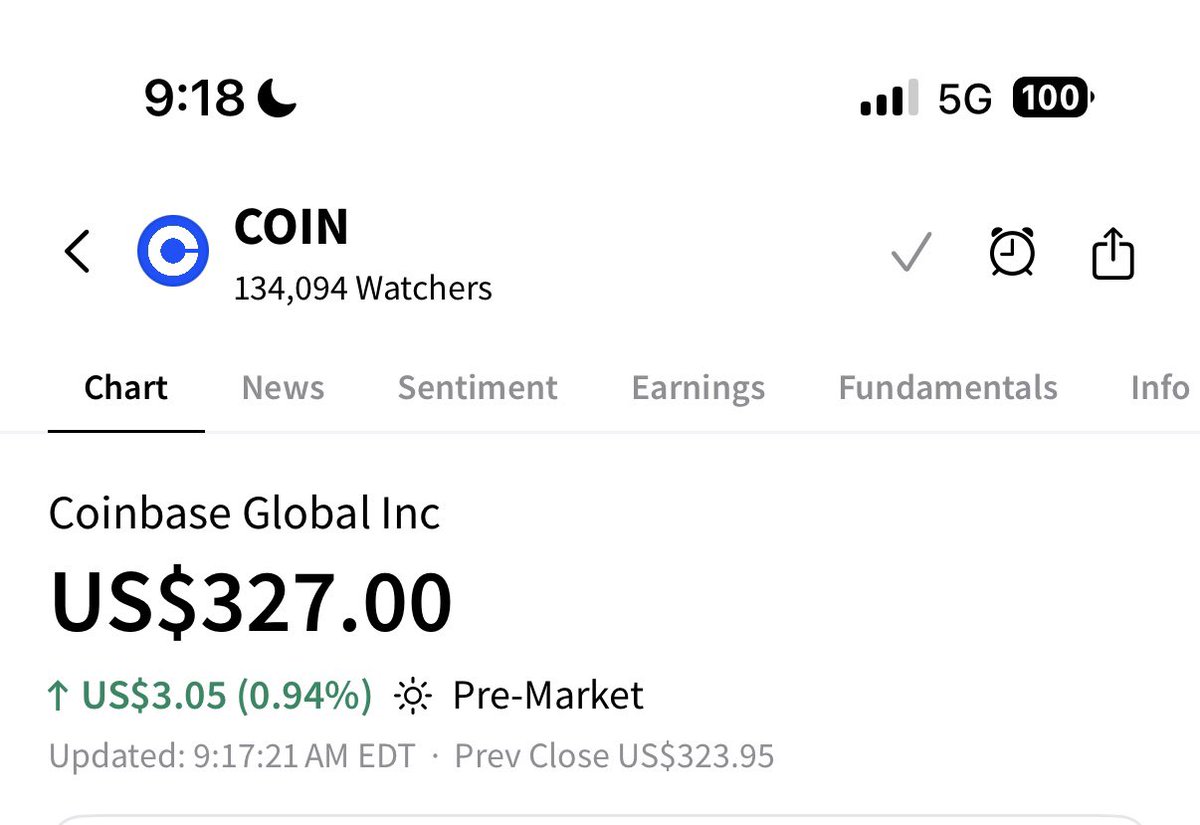Open the Info tab
This screenshot has width=1200, height=825.
pos(1160,388)
